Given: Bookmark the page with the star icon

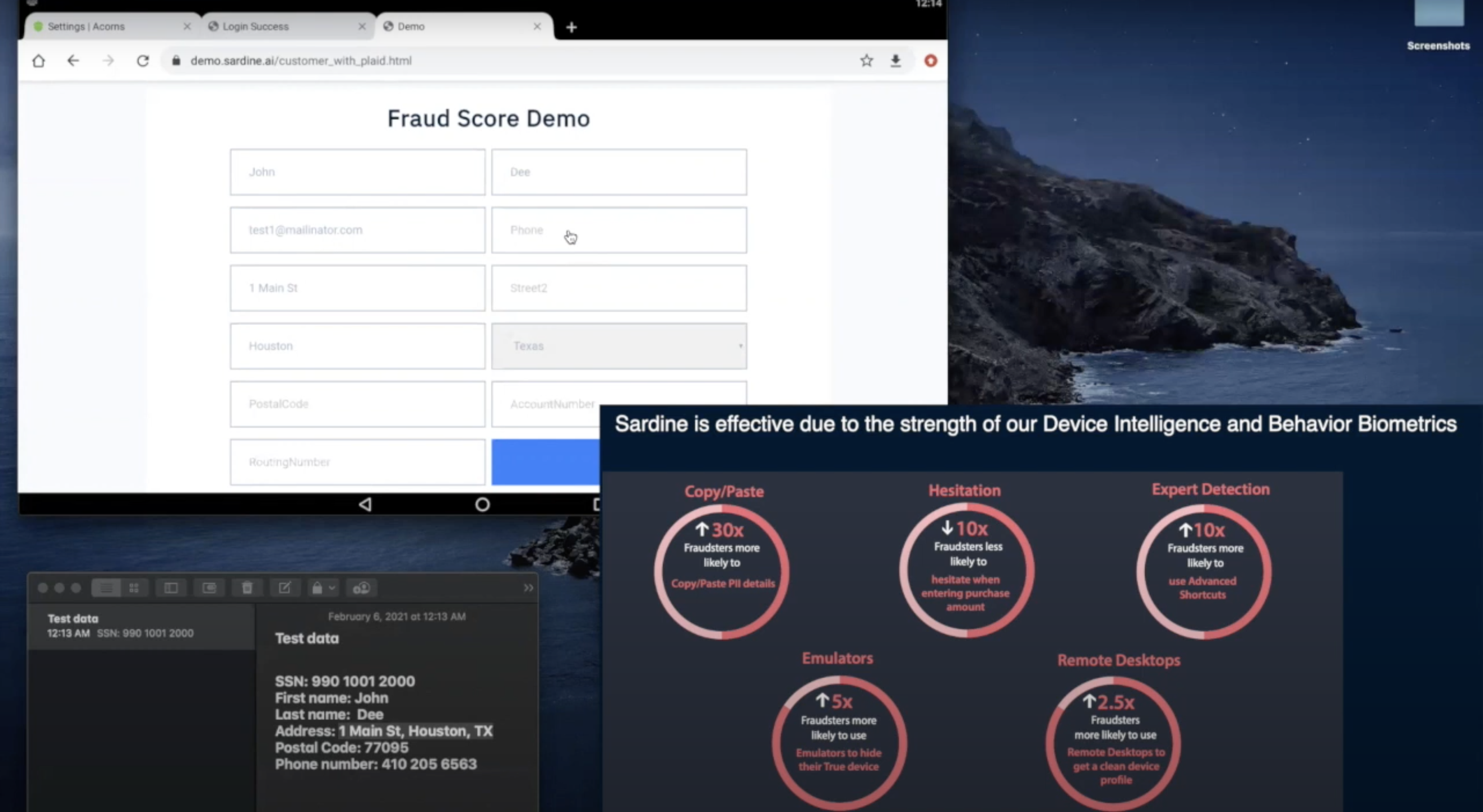Looking at the screenshot, I should tap(866, 60).
